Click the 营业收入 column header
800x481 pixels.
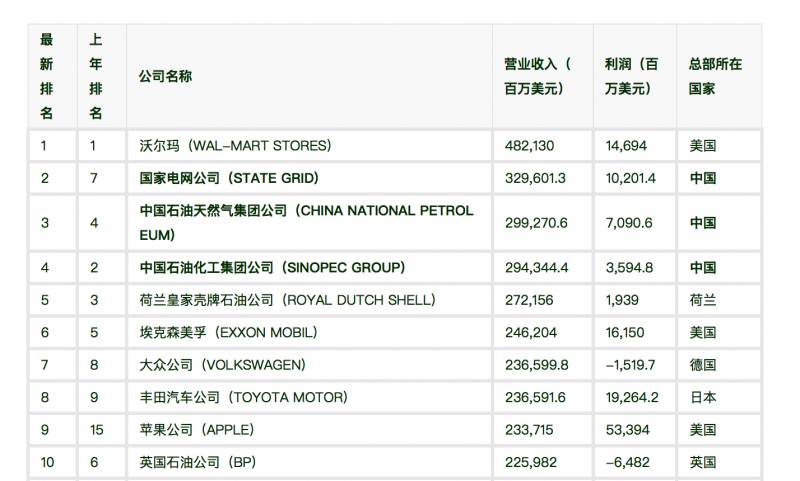pyautogui.click(x=537, y=76)
